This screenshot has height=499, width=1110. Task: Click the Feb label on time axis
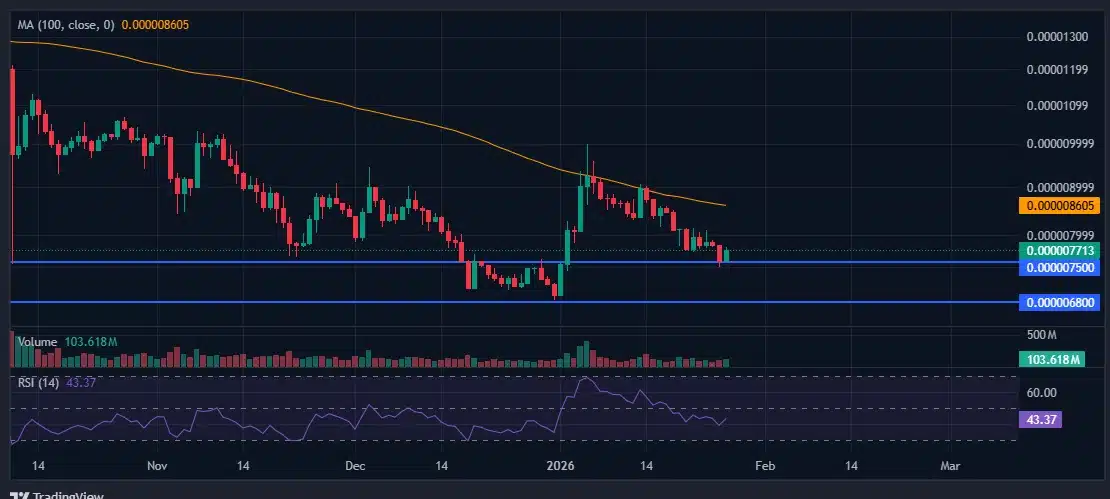(x=765, y=466)
